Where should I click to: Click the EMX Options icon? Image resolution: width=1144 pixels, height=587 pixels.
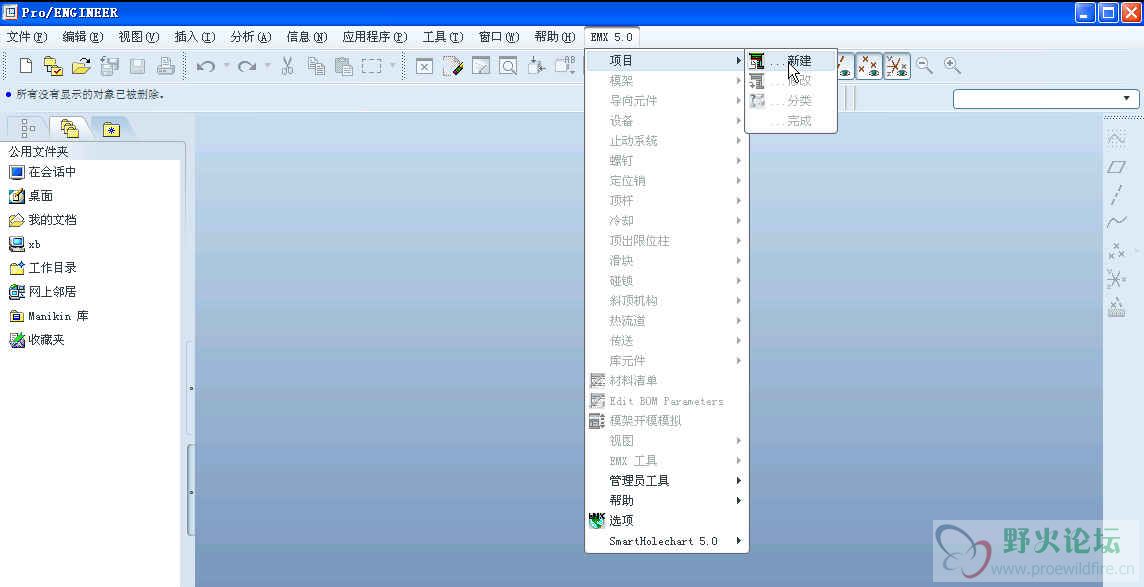[x=597, y=520]
